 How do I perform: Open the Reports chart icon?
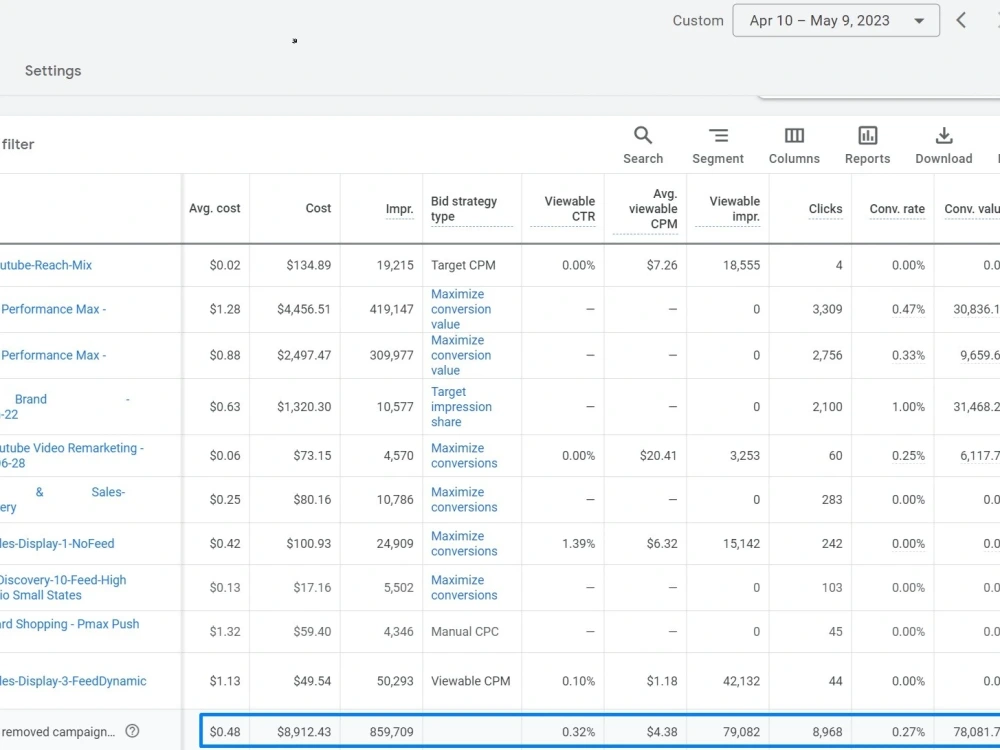click(x=867, y=135)
